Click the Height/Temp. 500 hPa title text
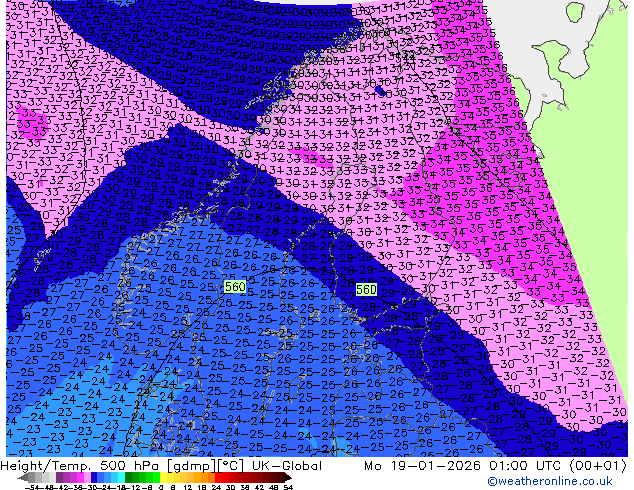 click(81, 466)
